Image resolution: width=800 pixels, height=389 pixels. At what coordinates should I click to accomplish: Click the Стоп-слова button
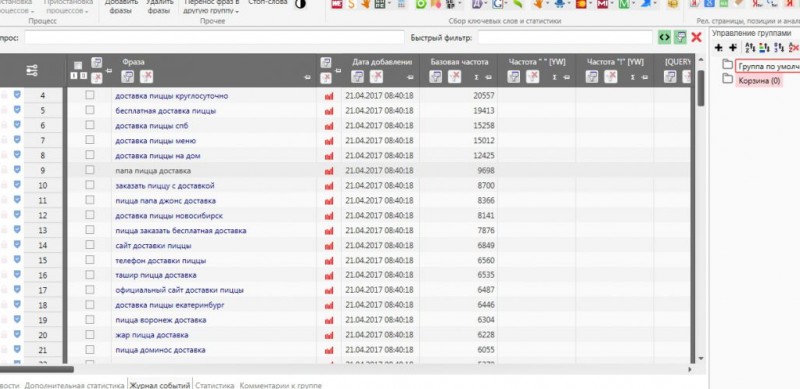click(x=268, y=3)
